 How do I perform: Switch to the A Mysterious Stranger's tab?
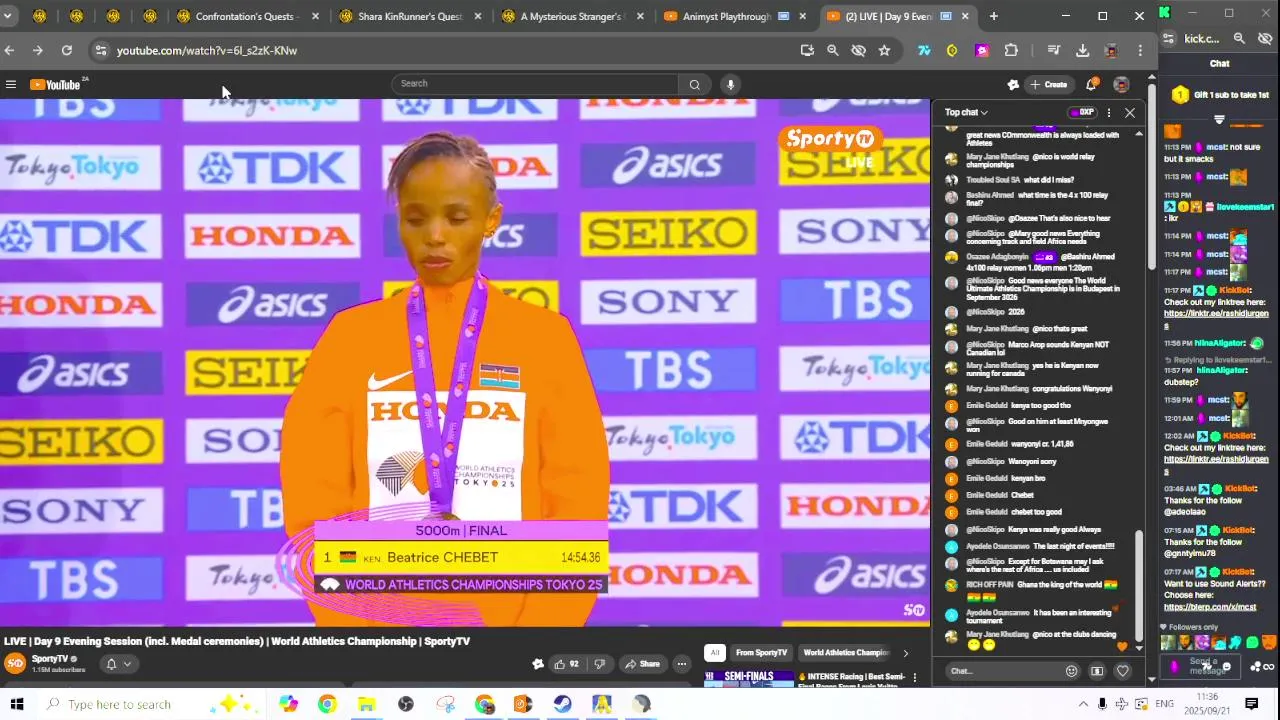click(575, 16)
